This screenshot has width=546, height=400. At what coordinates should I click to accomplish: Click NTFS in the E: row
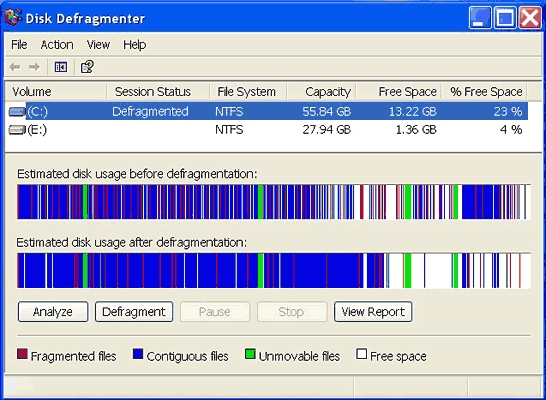coord(229,130)
